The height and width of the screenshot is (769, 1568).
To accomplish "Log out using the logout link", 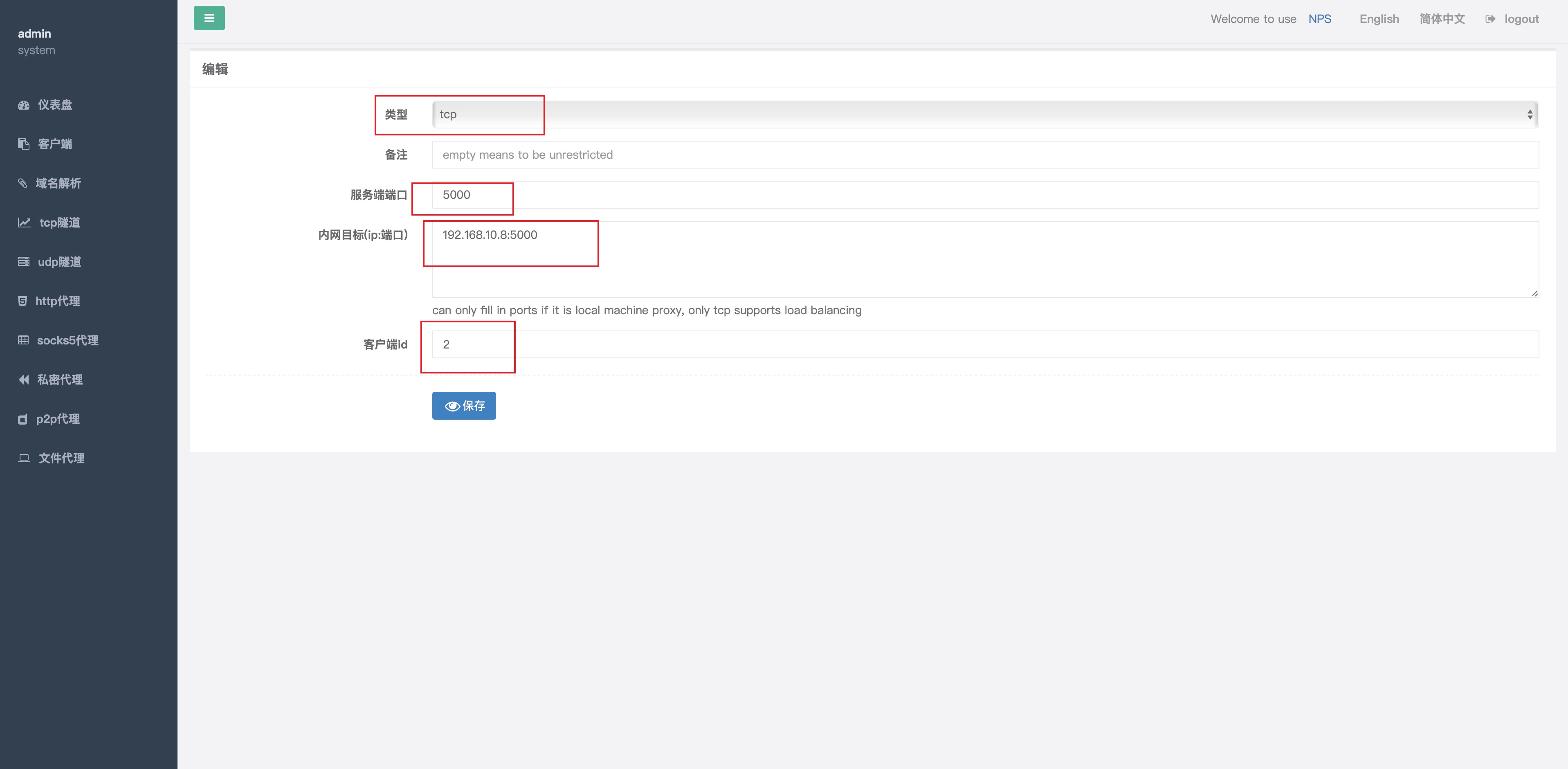I will (x=1521, y=19).
